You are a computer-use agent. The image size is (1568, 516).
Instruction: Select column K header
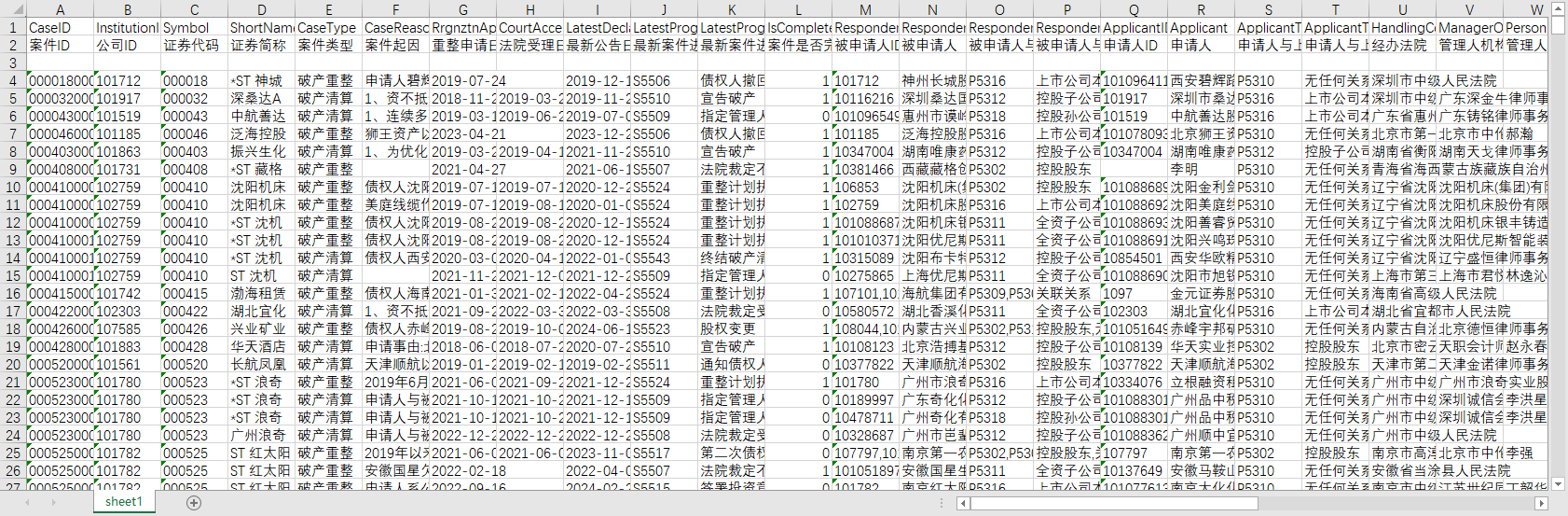[731, 9]
